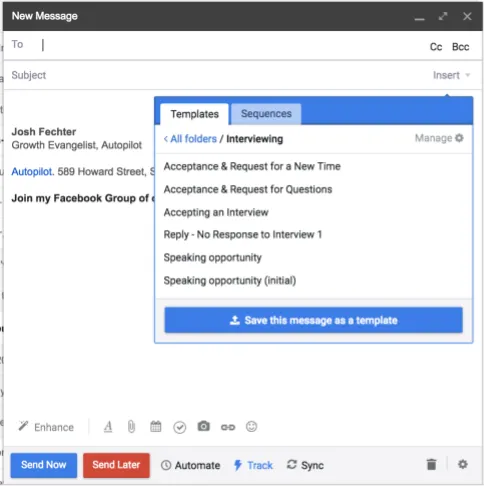Insert photo using camera icon

204,426
